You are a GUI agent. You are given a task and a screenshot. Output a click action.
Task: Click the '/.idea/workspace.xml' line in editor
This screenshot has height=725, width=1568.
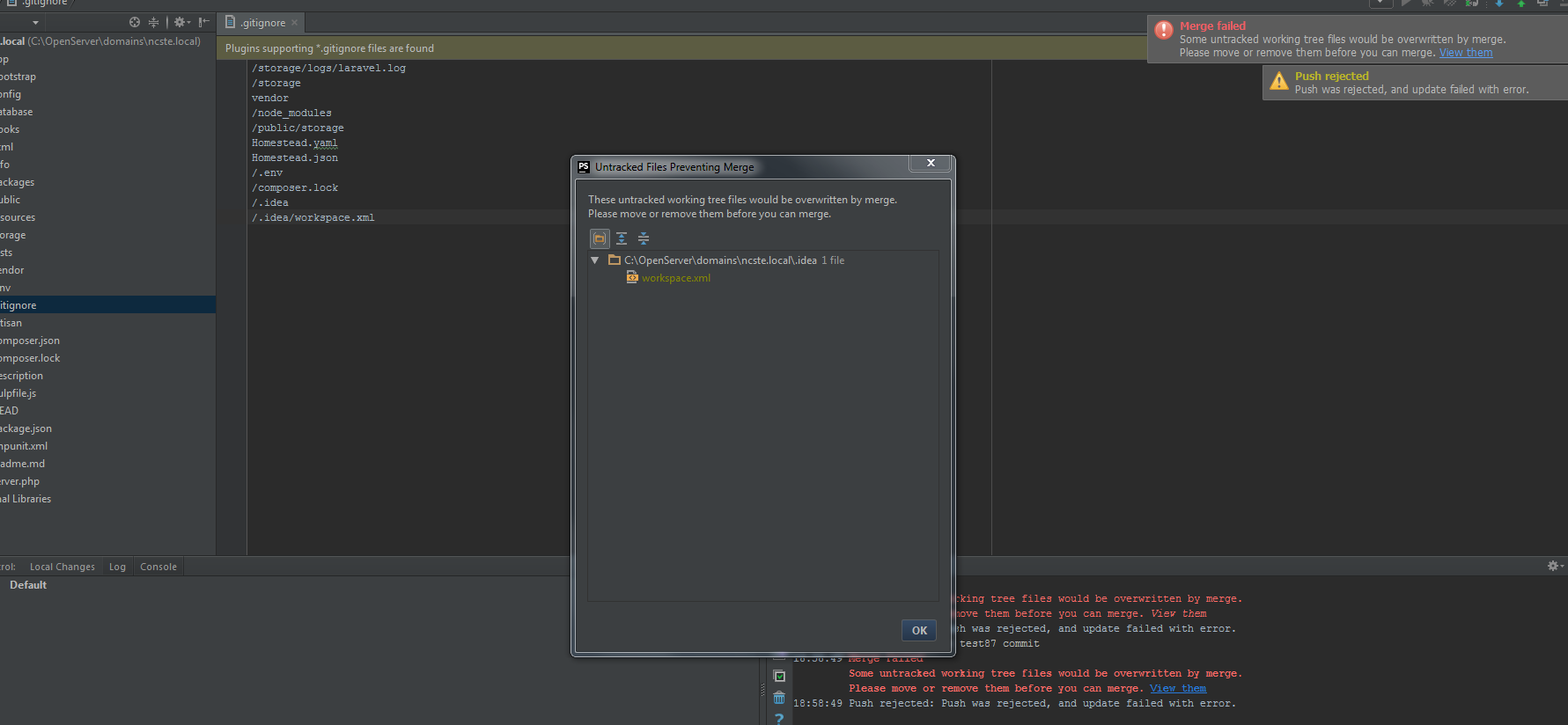(x=313, y=217)
